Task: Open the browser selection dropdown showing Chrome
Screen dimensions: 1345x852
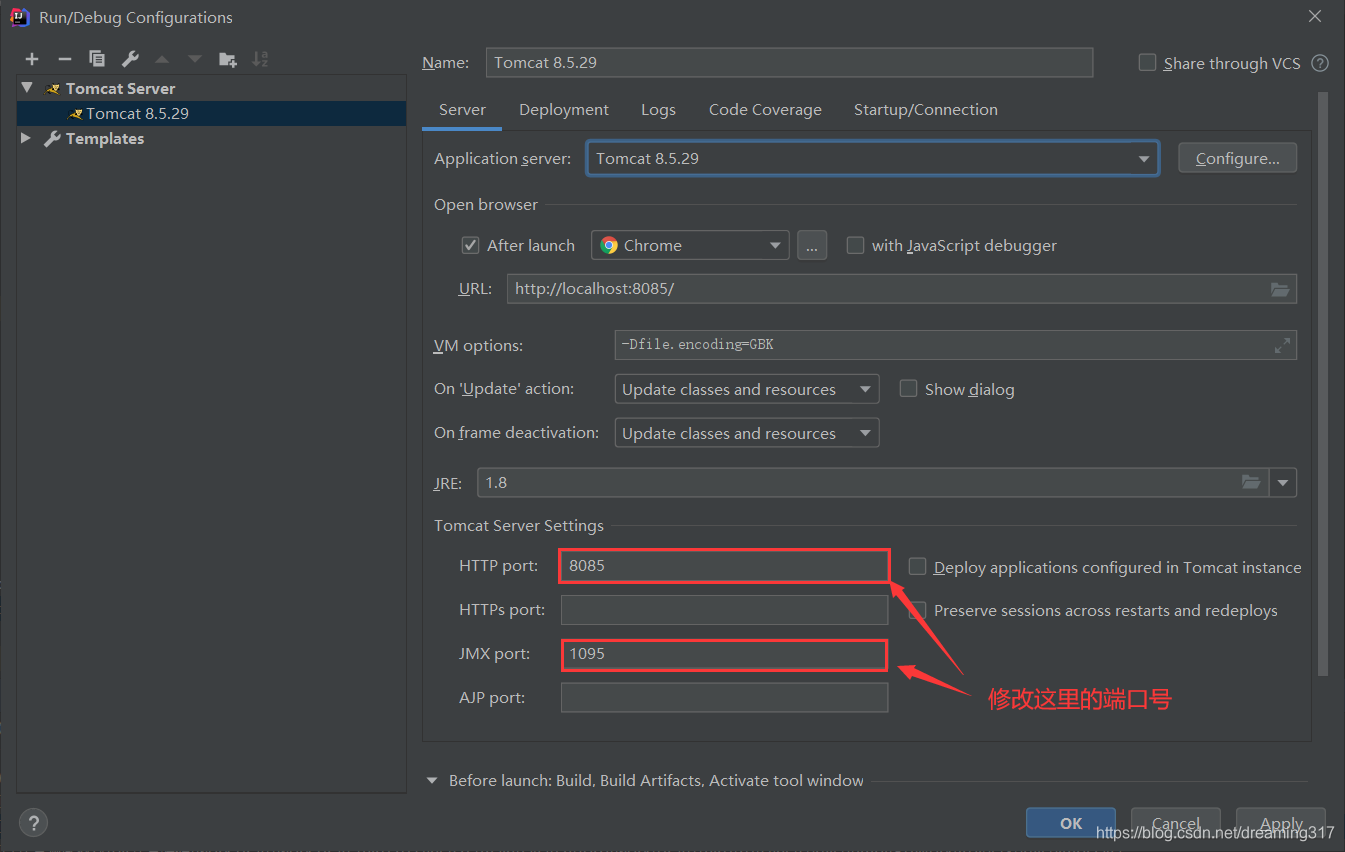Action: coord(774,245)
